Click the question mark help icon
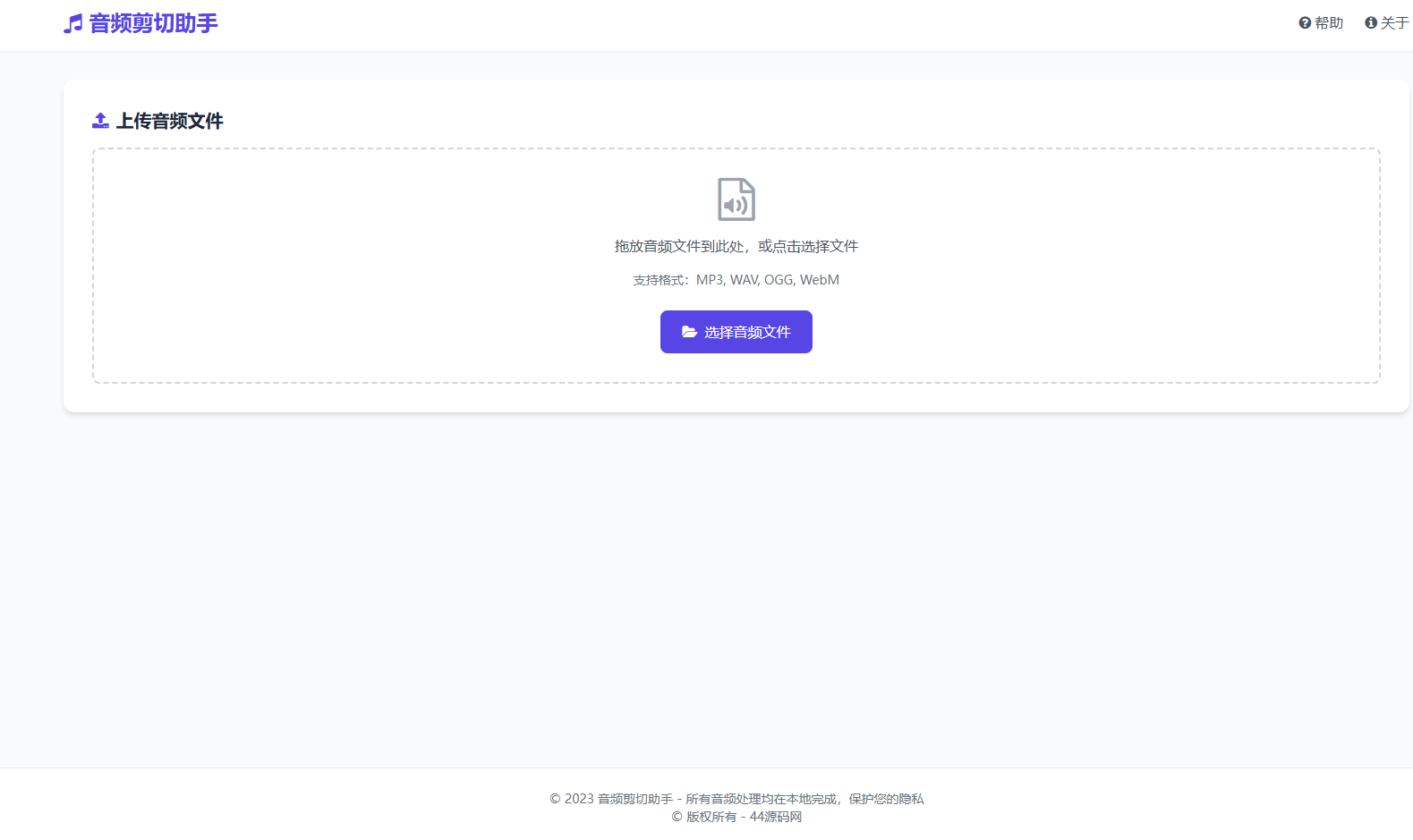Image resolution: width=1413 pixels, height=840 pixels. pyautogui.click(x=1305, y=23)
